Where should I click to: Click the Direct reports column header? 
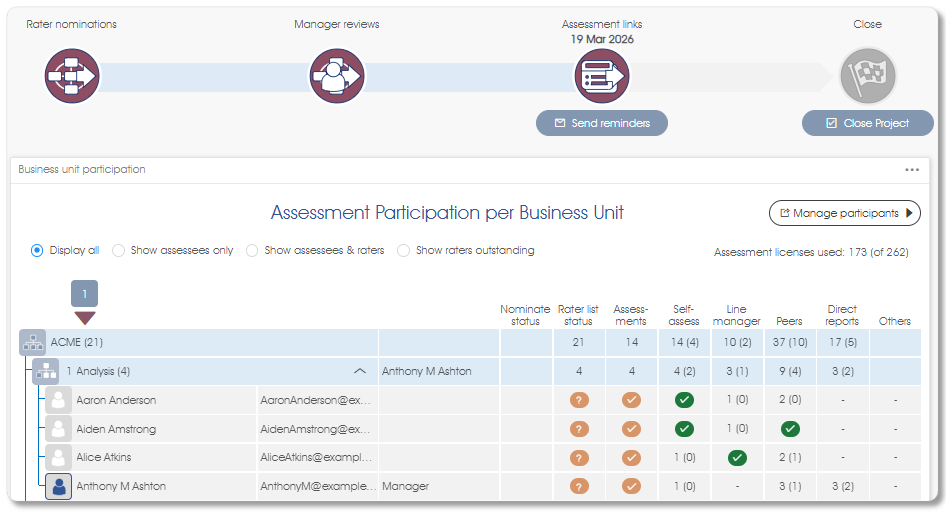point(842,315)
